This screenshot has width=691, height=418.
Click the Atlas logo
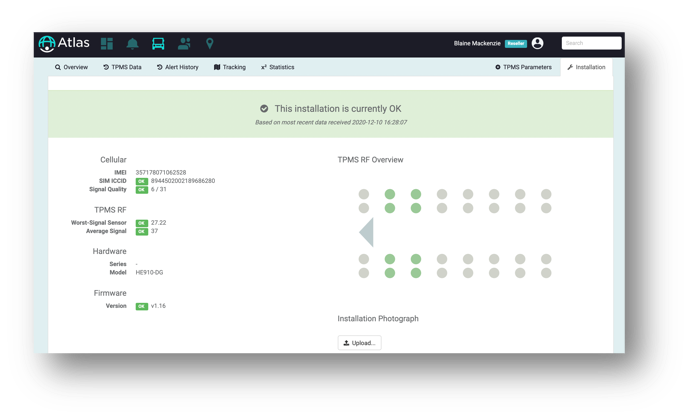coord(64,43)
